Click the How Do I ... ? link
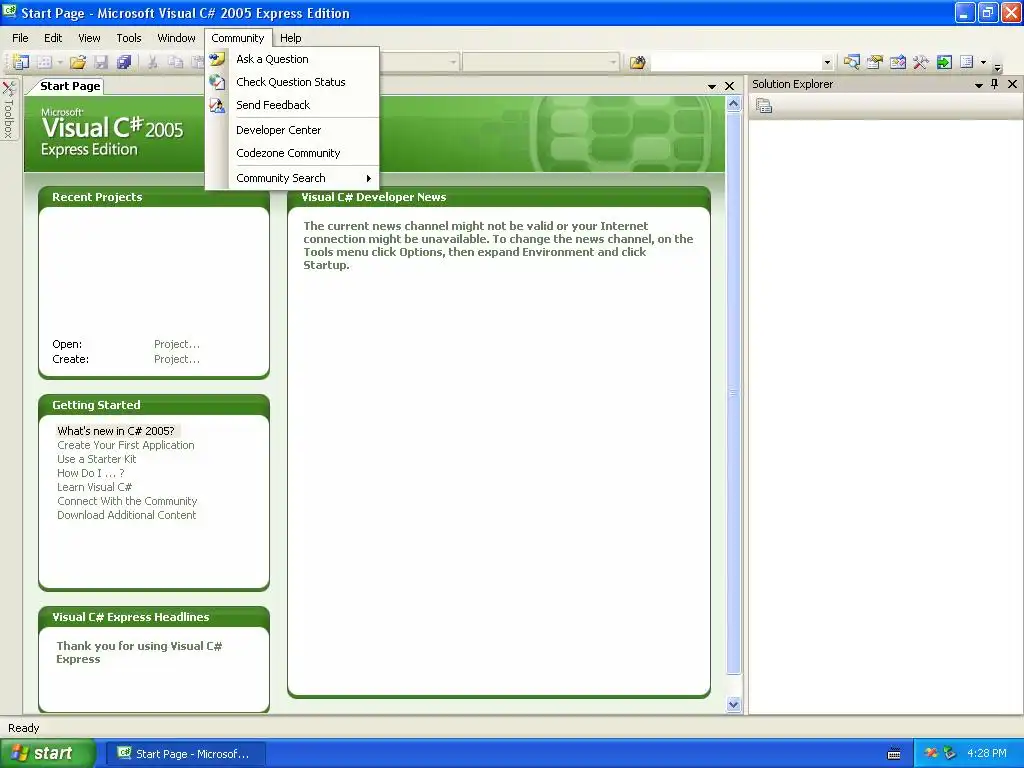The height and width of the screenshot is (768, 1024). (91, 473)
